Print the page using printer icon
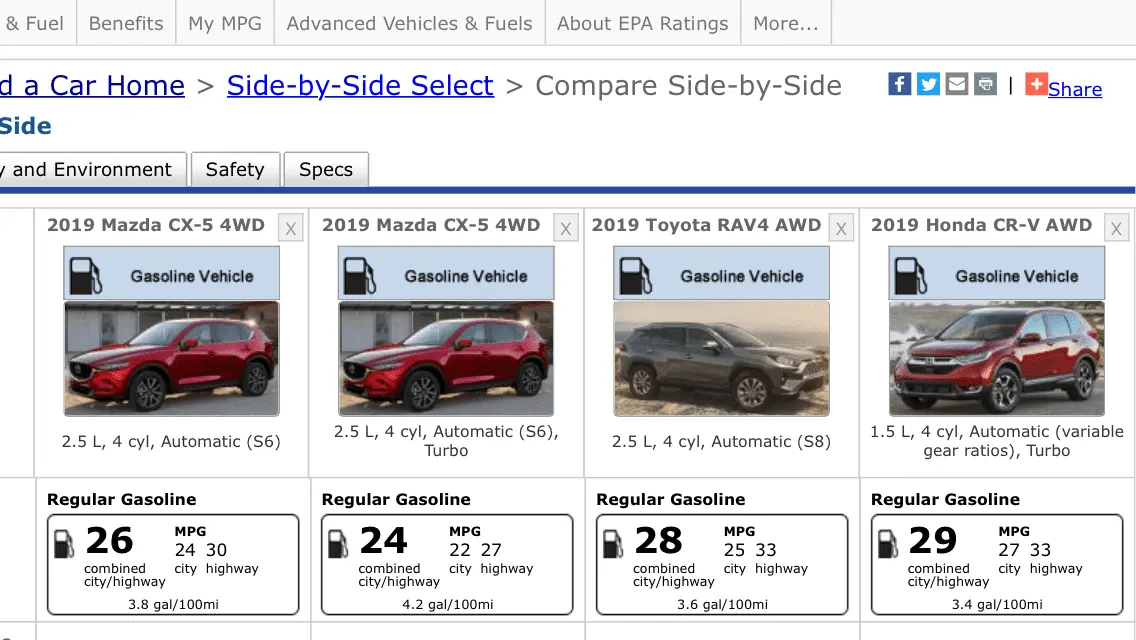Image resolution: width=1136 pixels, height=640 pixels. point(985,84)
